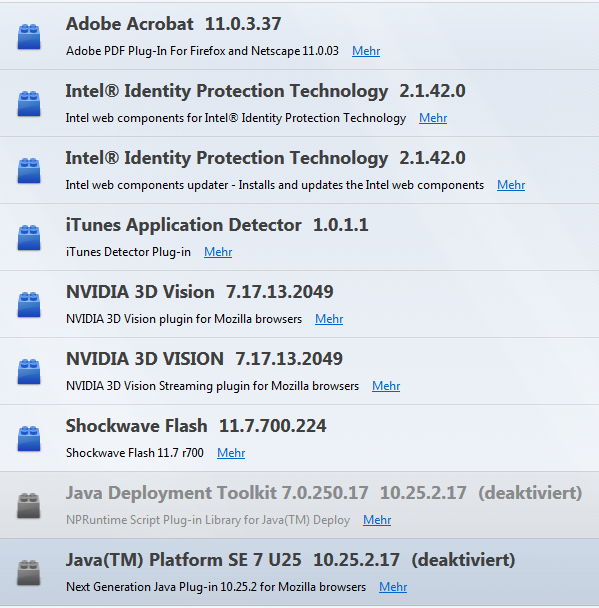599x608 pixels.
Task: Open Mehr link for iTunes Detector Plug-in
Action: (218, 252)
